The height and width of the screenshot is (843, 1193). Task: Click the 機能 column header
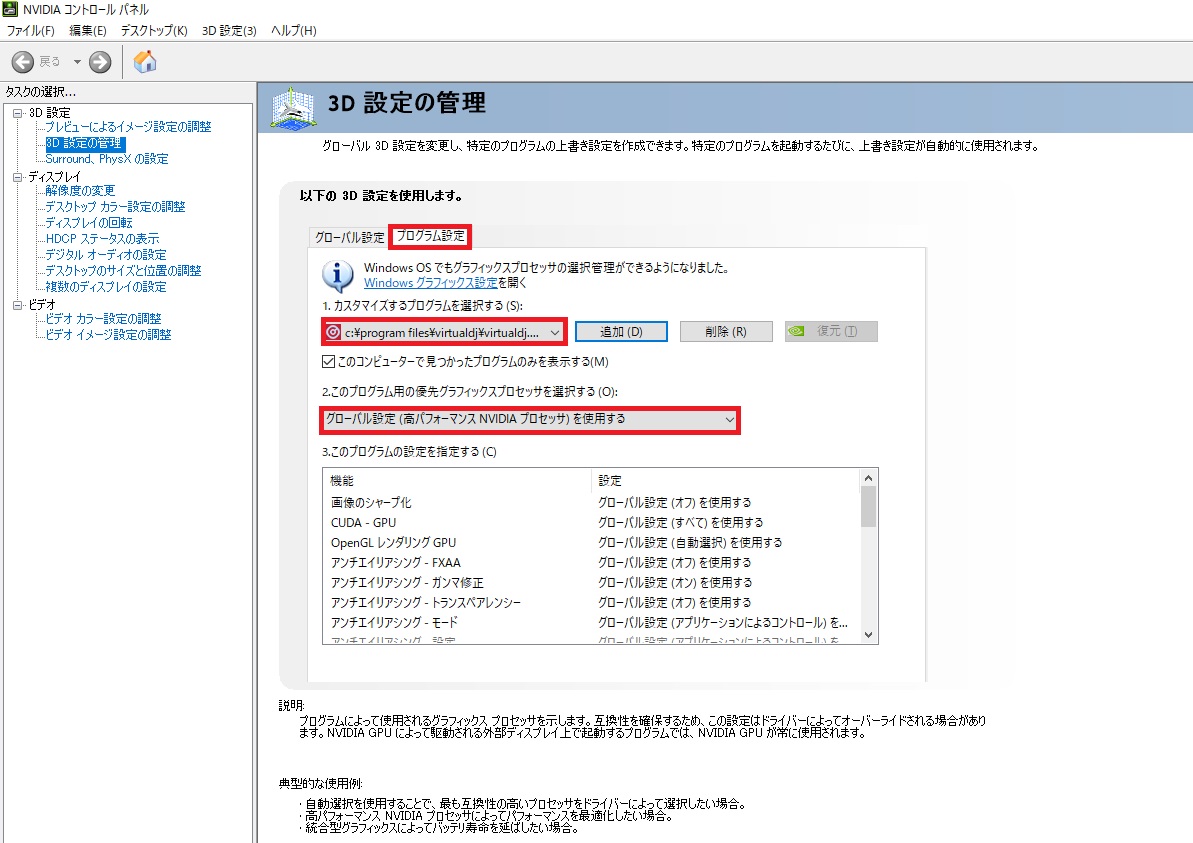[x=457, y=481]
